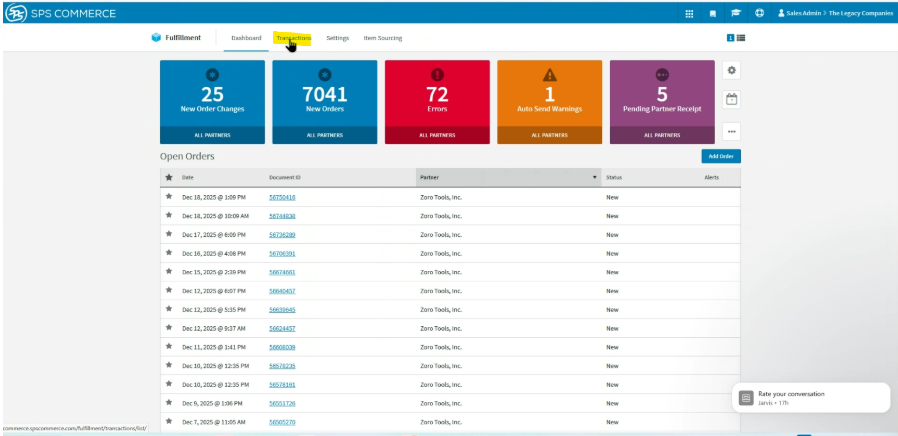The width and height of the screenshot is (898, 436).
Task: Click Zoro Tools, Inc. in Dec 16 row
Action: tap(441, 253)
